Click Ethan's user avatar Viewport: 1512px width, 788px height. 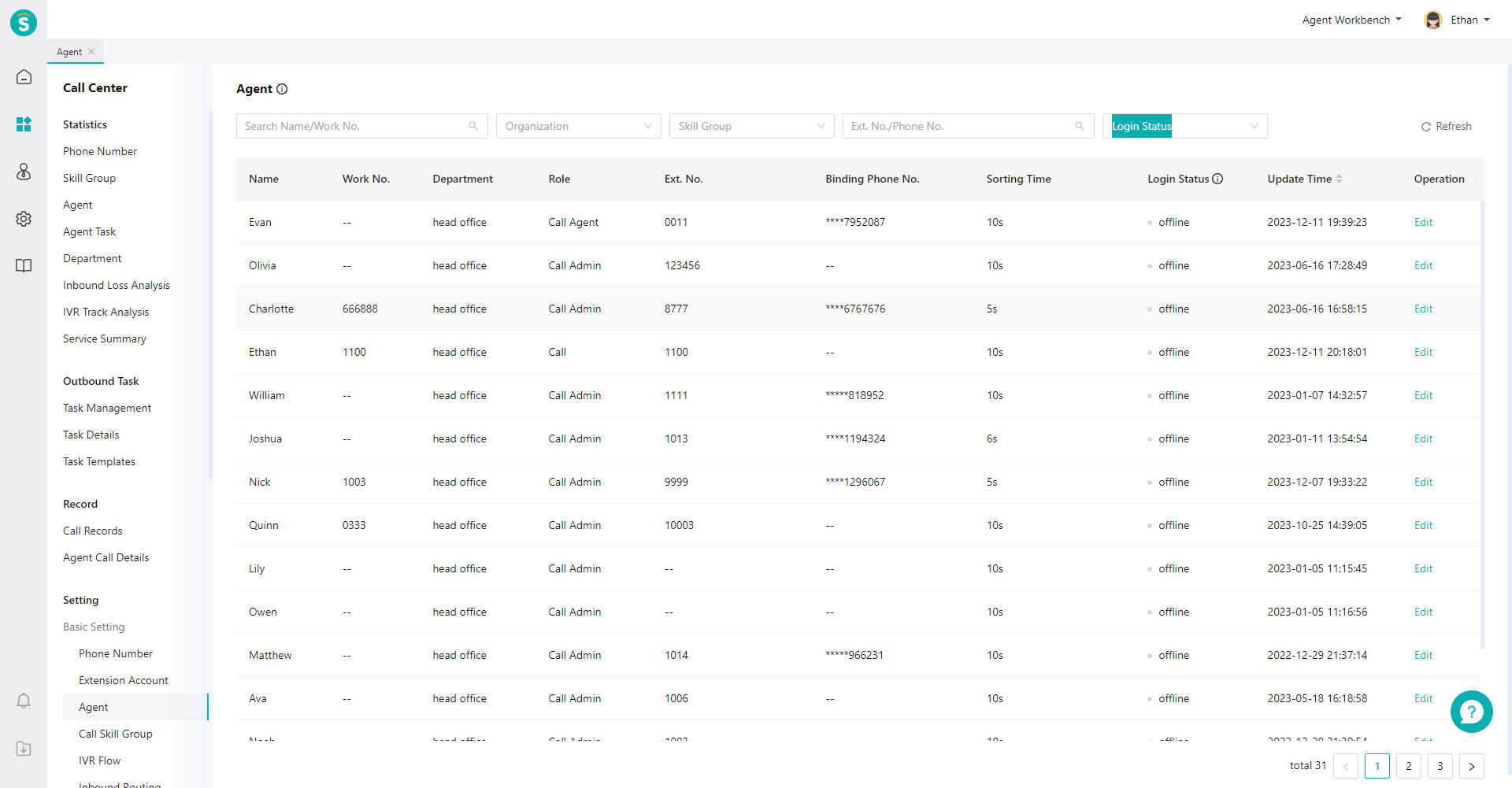tap(1433, 20)
